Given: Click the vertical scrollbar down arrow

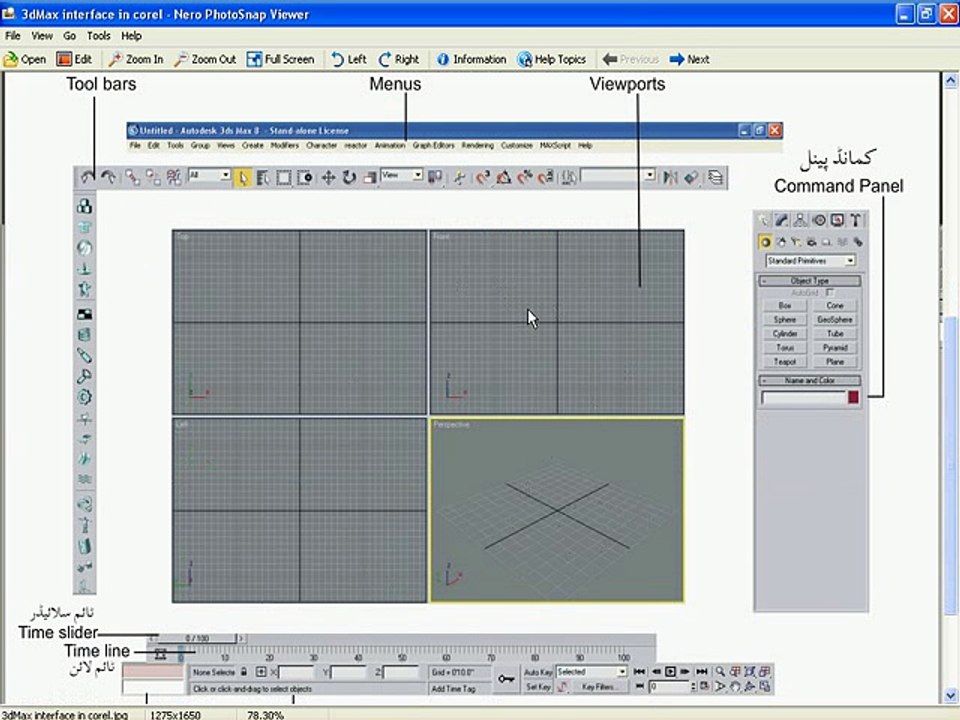Looking at the screenshot, I should [950, 695].
